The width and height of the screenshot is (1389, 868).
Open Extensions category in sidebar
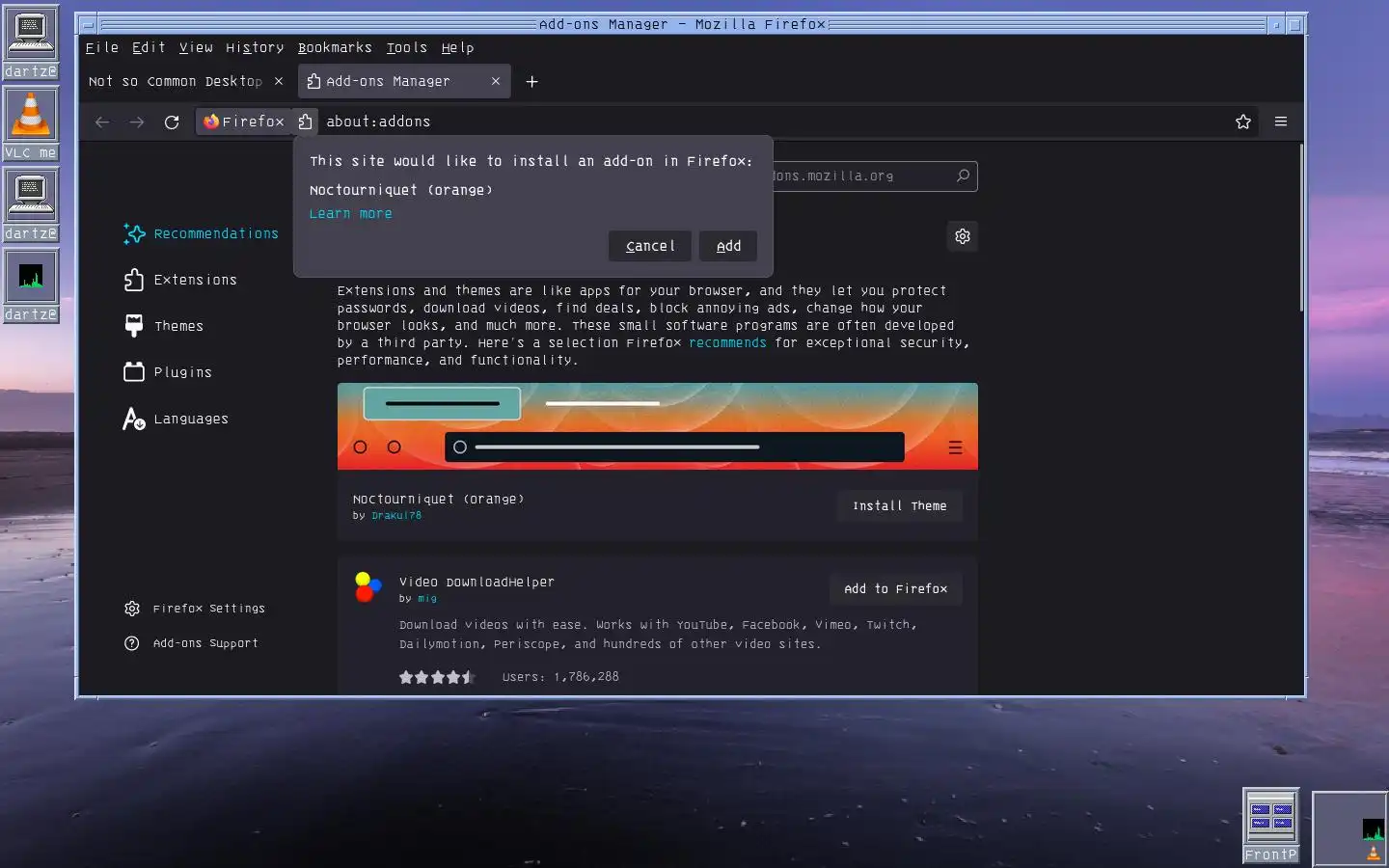pos(180,280)
